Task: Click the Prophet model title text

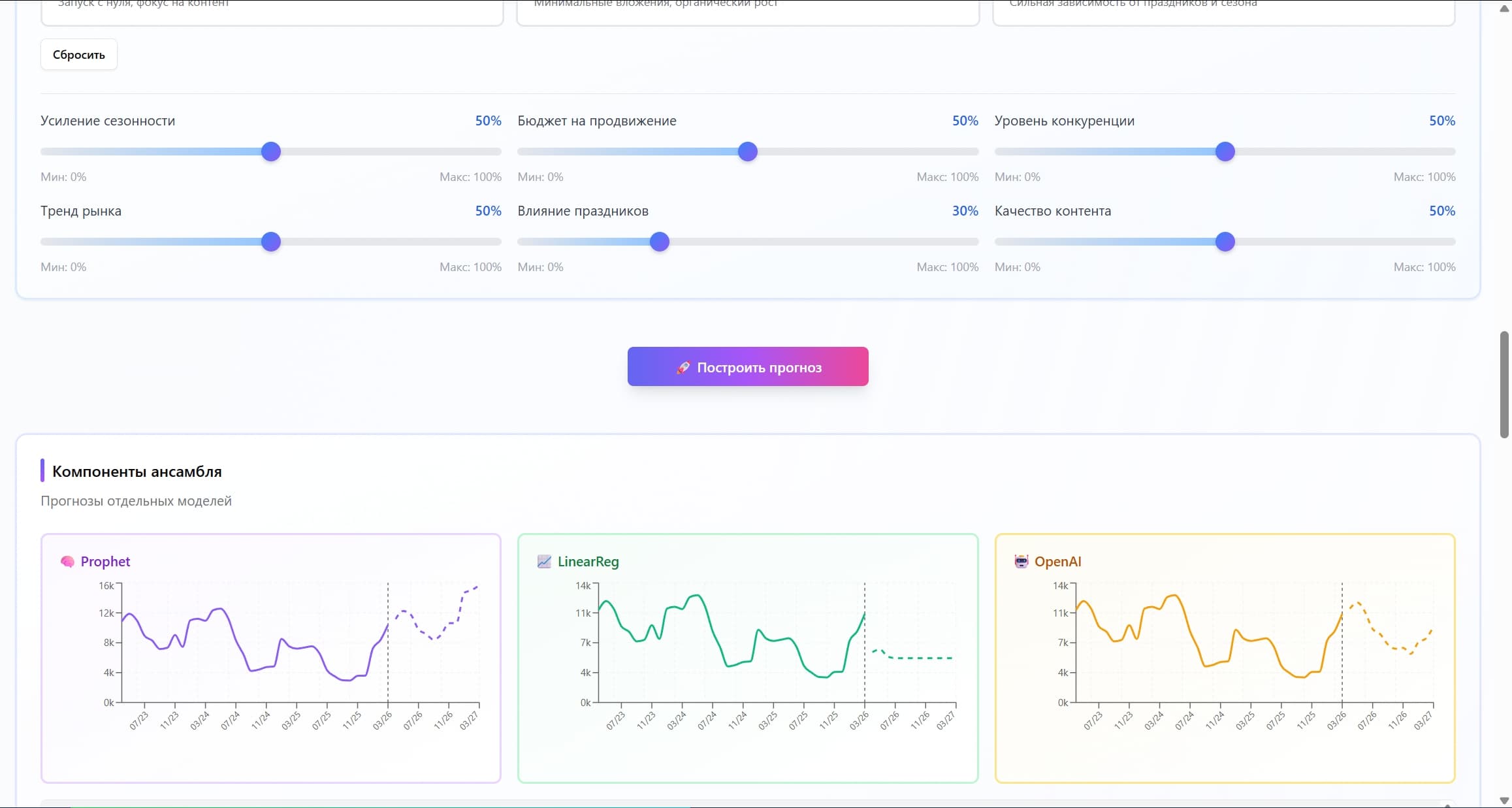Action: 105,562
